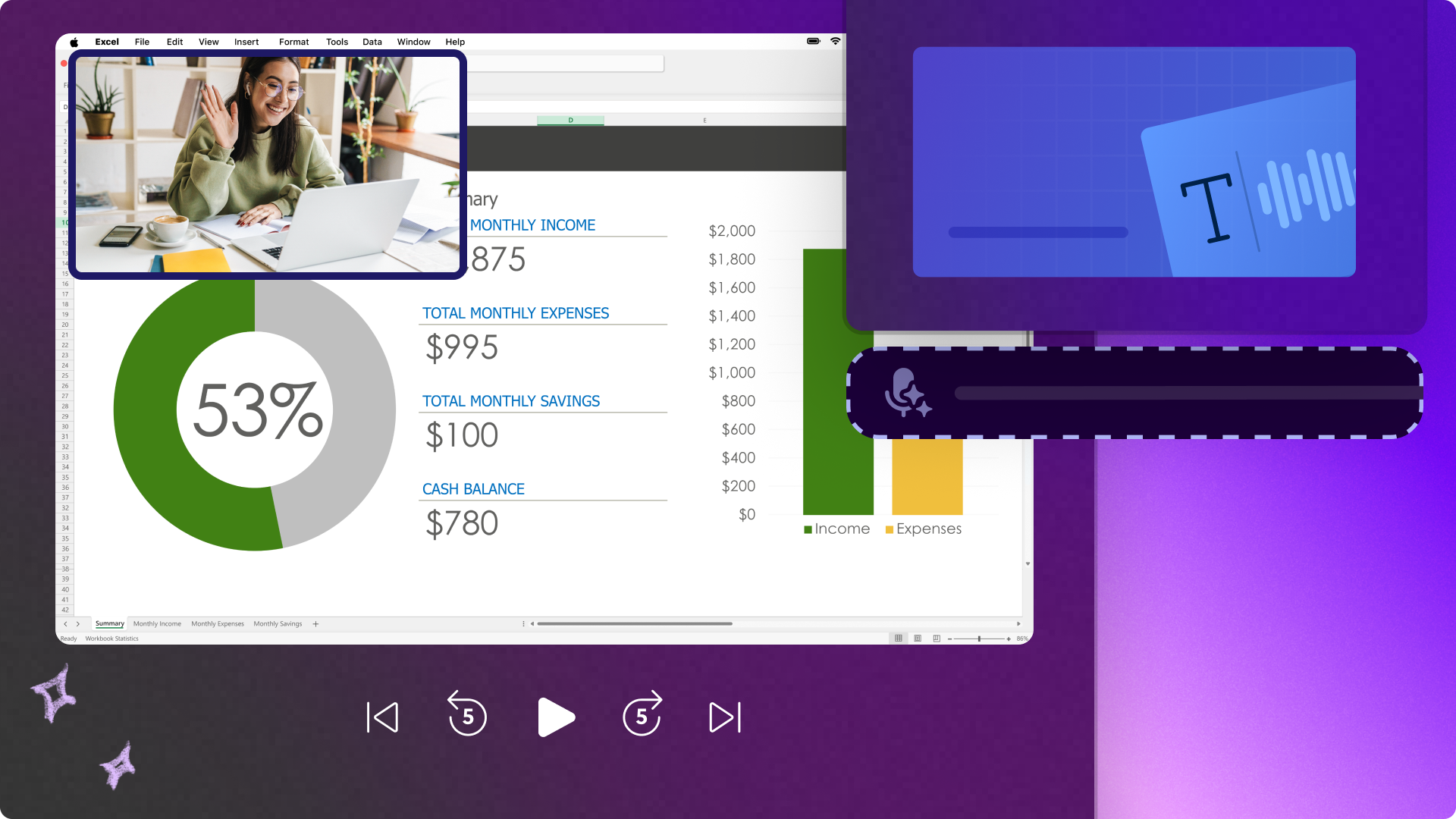
Task: Open the Monthly Income sheet tab
Action: (x=157, y=624)
